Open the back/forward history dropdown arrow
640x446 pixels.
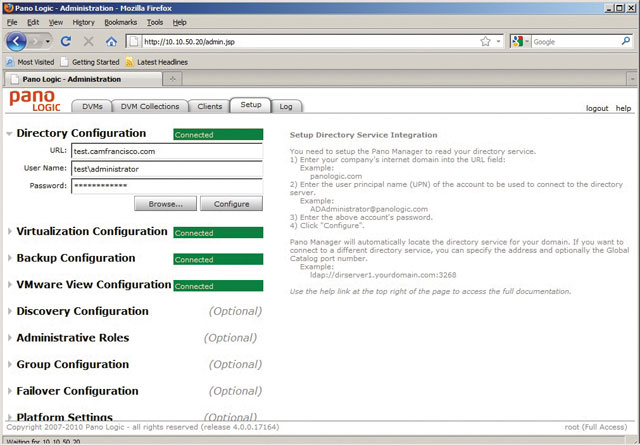click(x=48, y=42)
